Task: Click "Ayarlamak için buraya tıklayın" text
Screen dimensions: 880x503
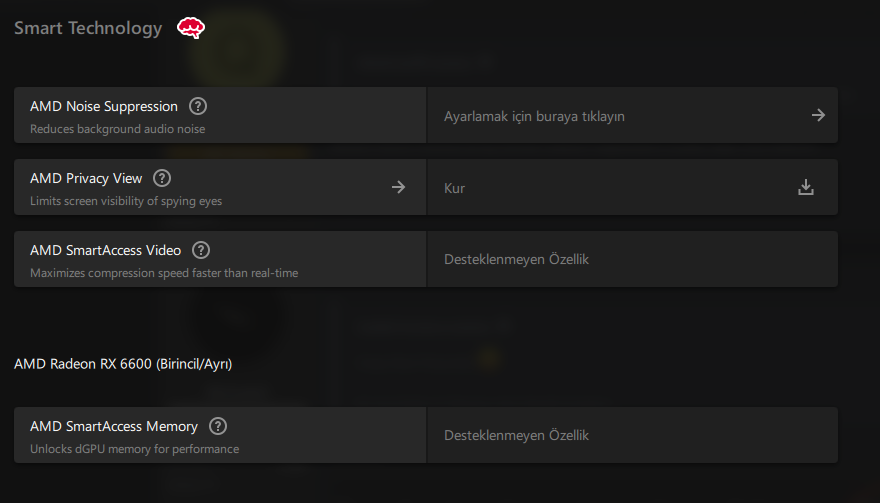Action: point(534,116)
